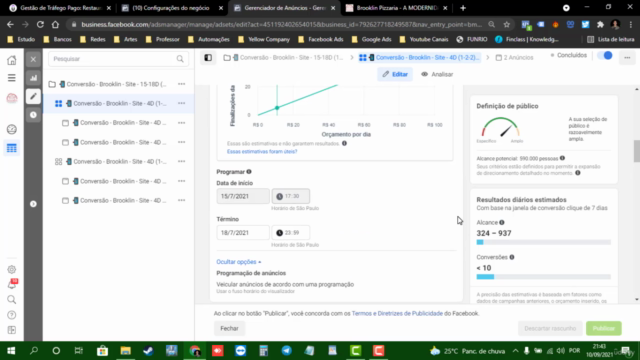The width and height of the screenshot is (640, 360).
Task: Reload the browser page
Action: tap(40, 24)
